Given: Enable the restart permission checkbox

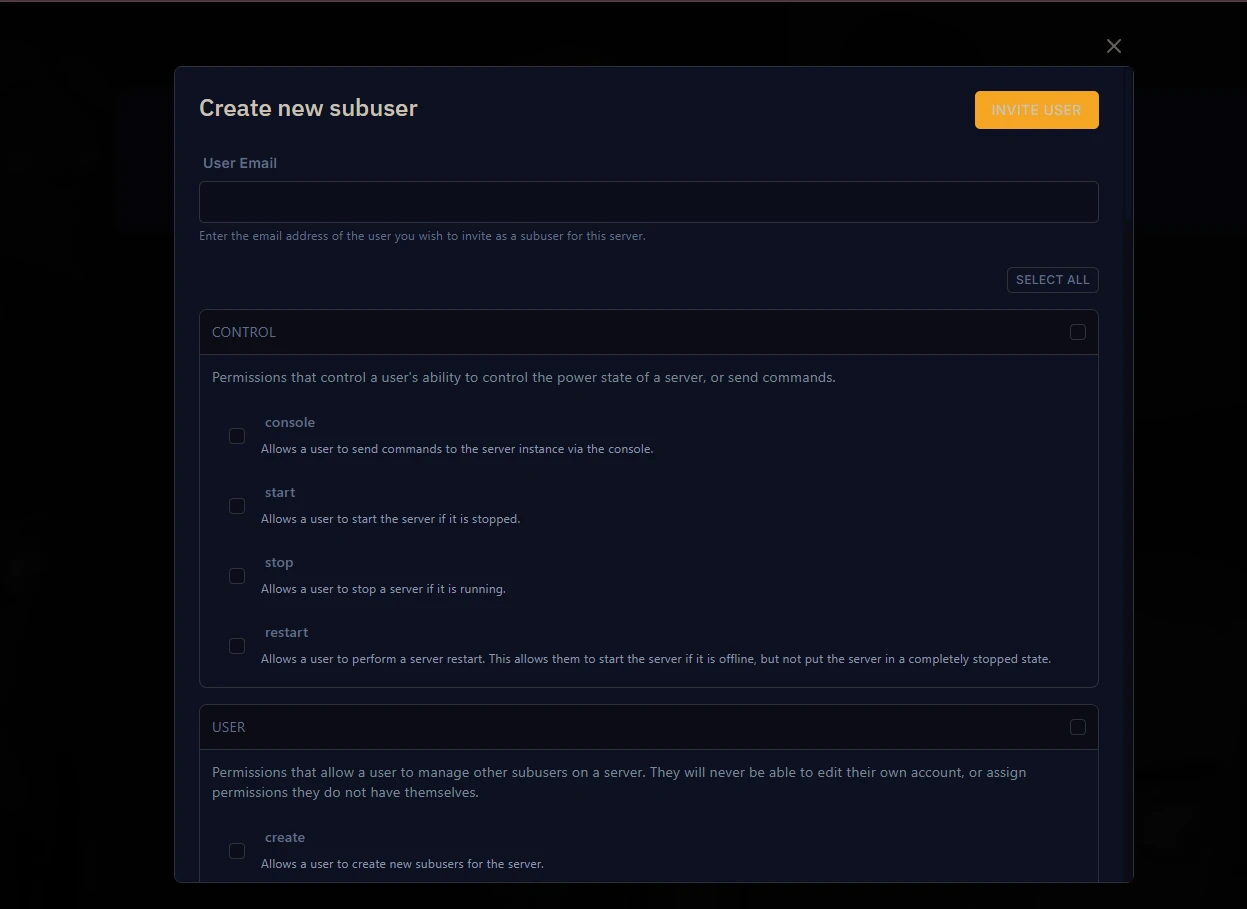Looking at the screenshot, I should click(x=237, y=646).
